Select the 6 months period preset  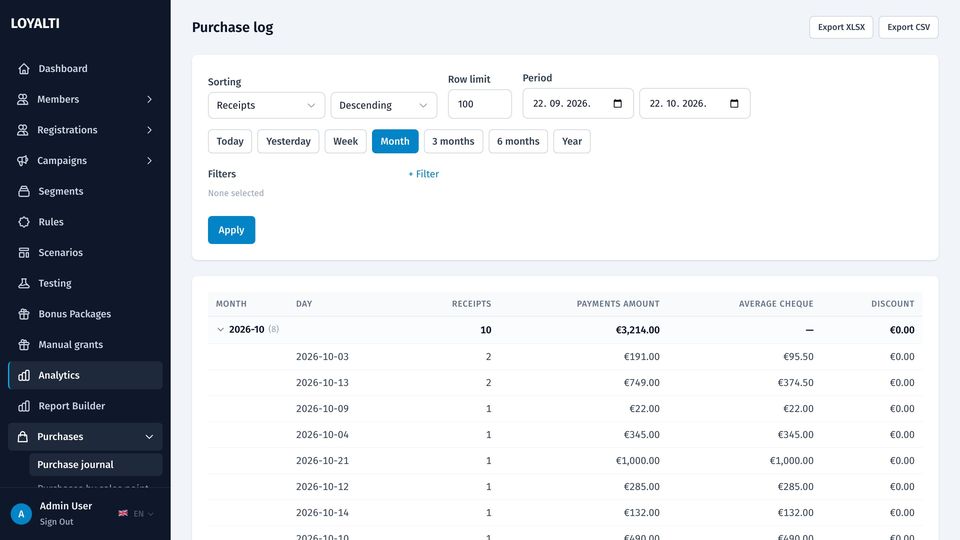click(x=518, y=141)
